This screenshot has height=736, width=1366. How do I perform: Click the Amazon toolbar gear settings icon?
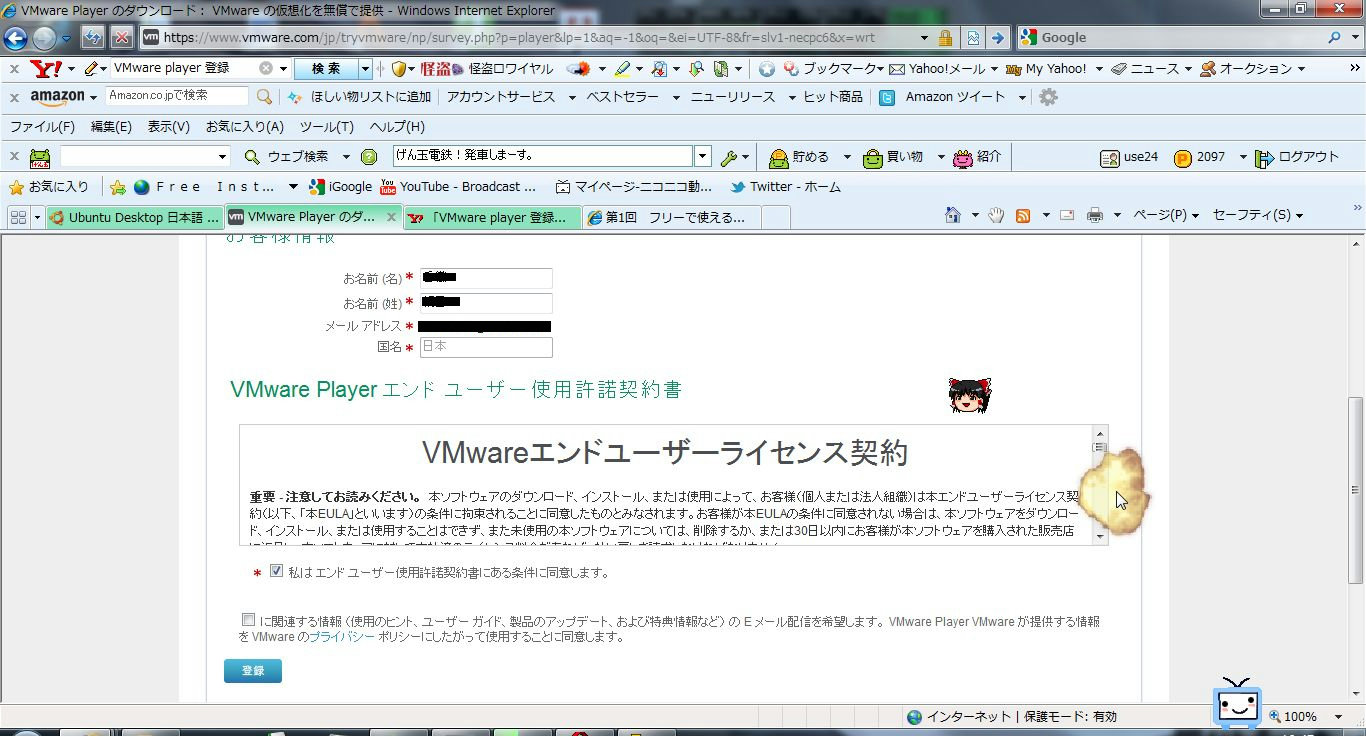[x=1048, y=97]
